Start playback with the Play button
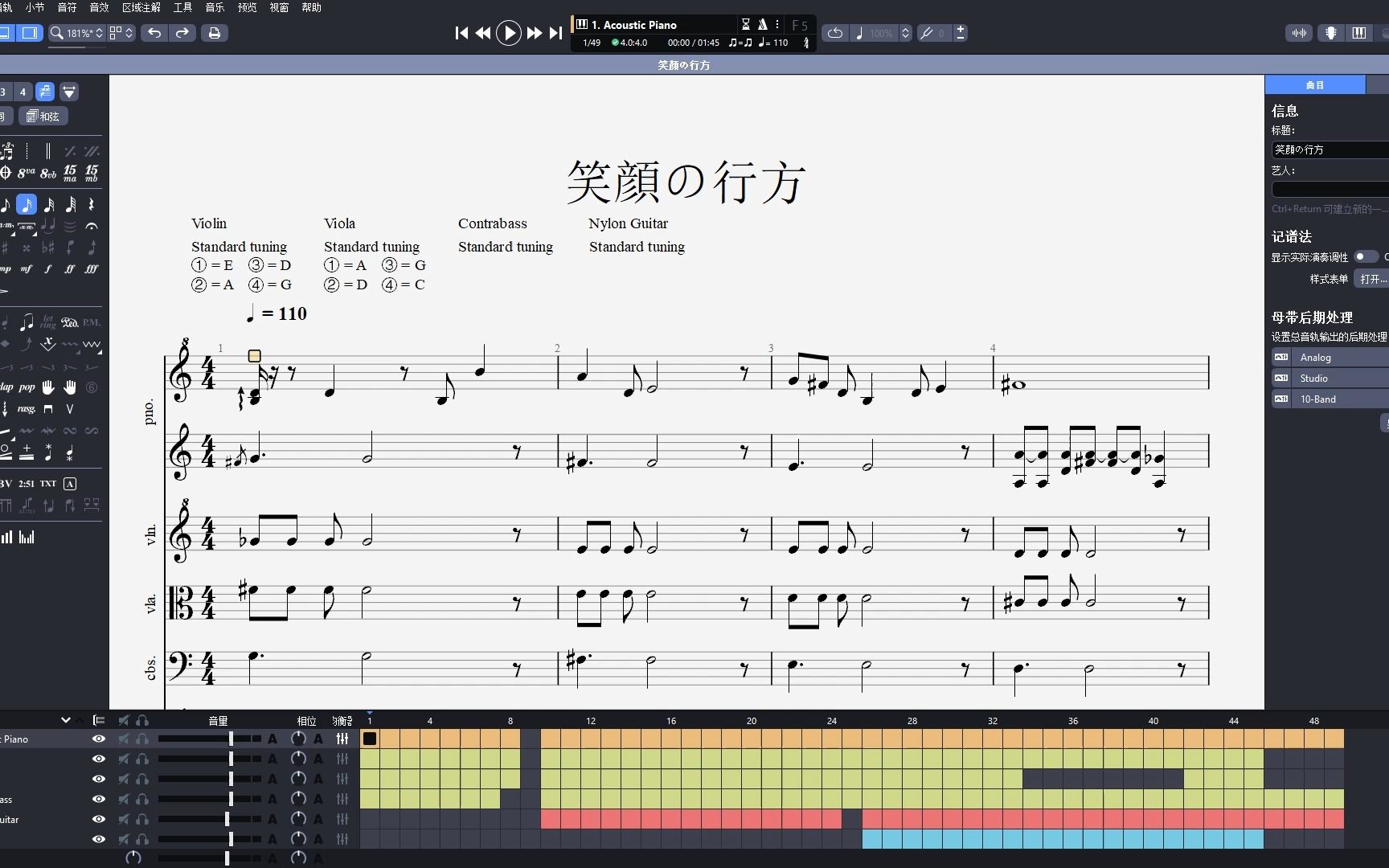Screen dimensions: 1389x868 point(508,33)
